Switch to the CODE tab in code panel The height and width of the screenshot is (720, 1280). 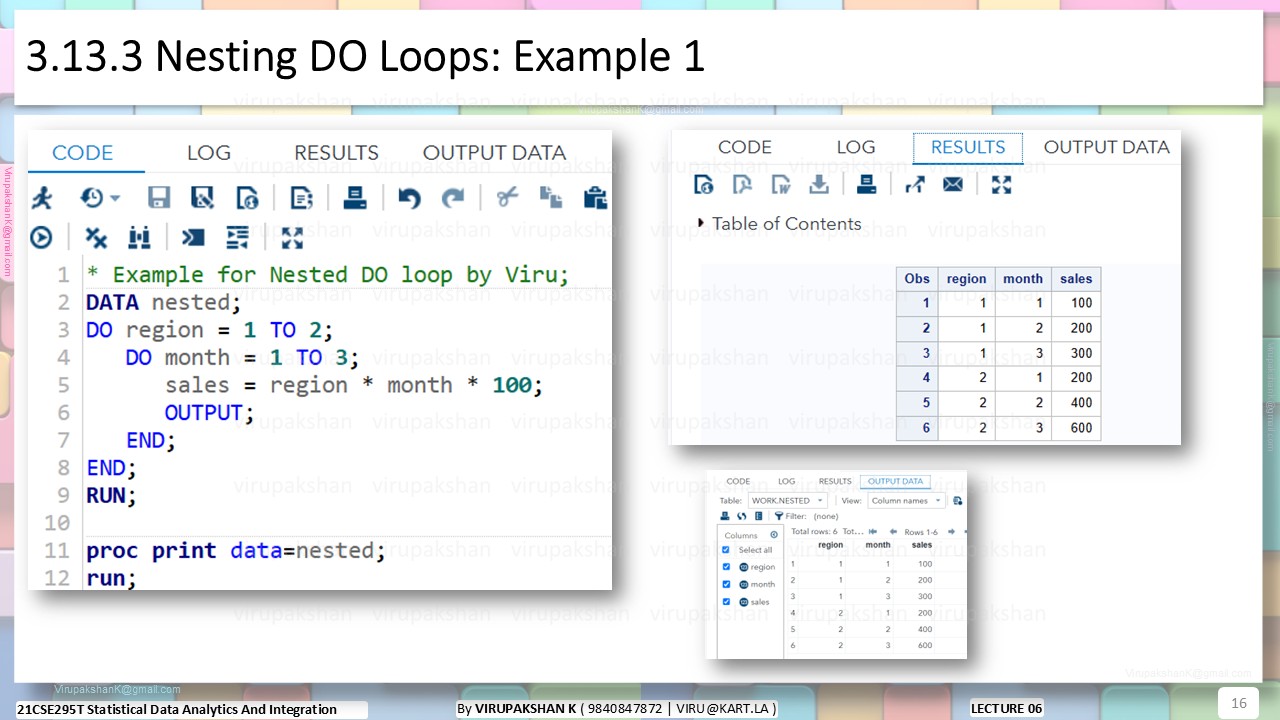click(x=83, y=153)
